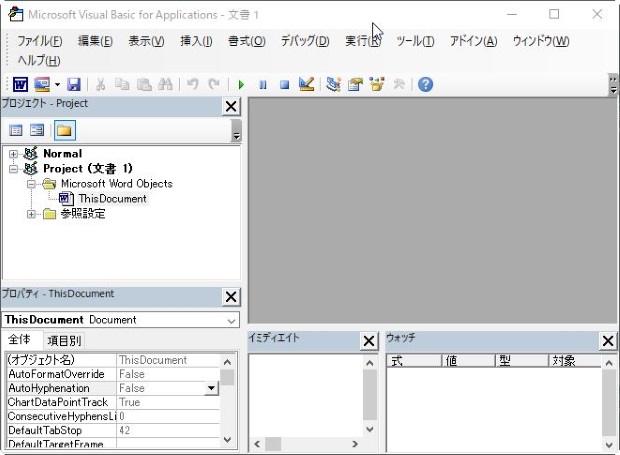Image resolution: width=620 pixels, height=455 pixels.
Task: Select the Normal project item
Action: [62, 153]
